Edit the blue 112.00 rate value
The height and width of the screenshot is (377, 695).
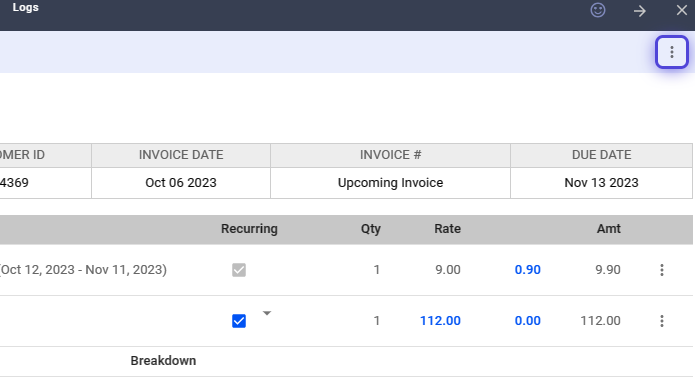pos(440,321)
